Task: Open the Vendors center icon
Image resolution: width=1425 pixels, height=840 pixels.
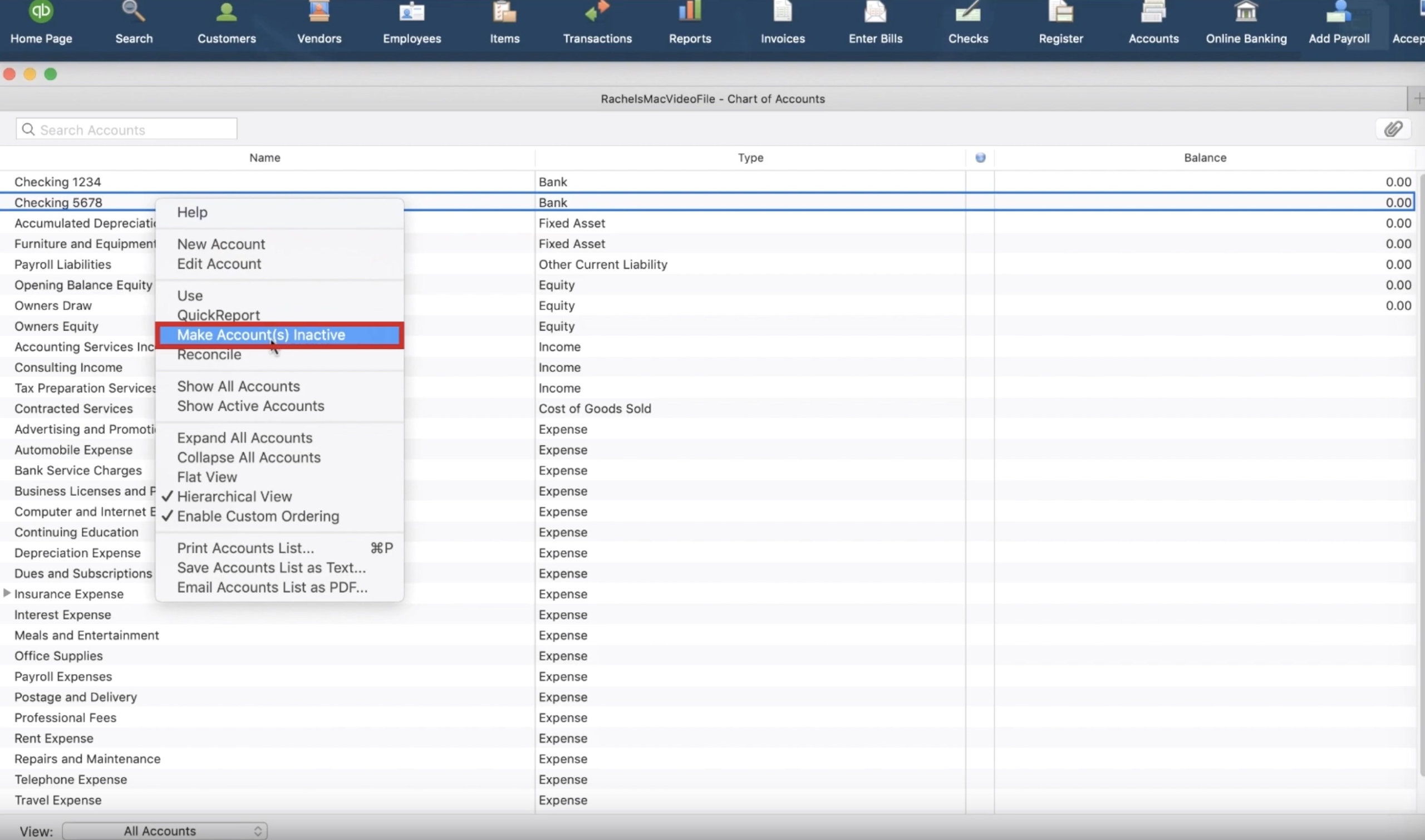Action: (319, 23)
